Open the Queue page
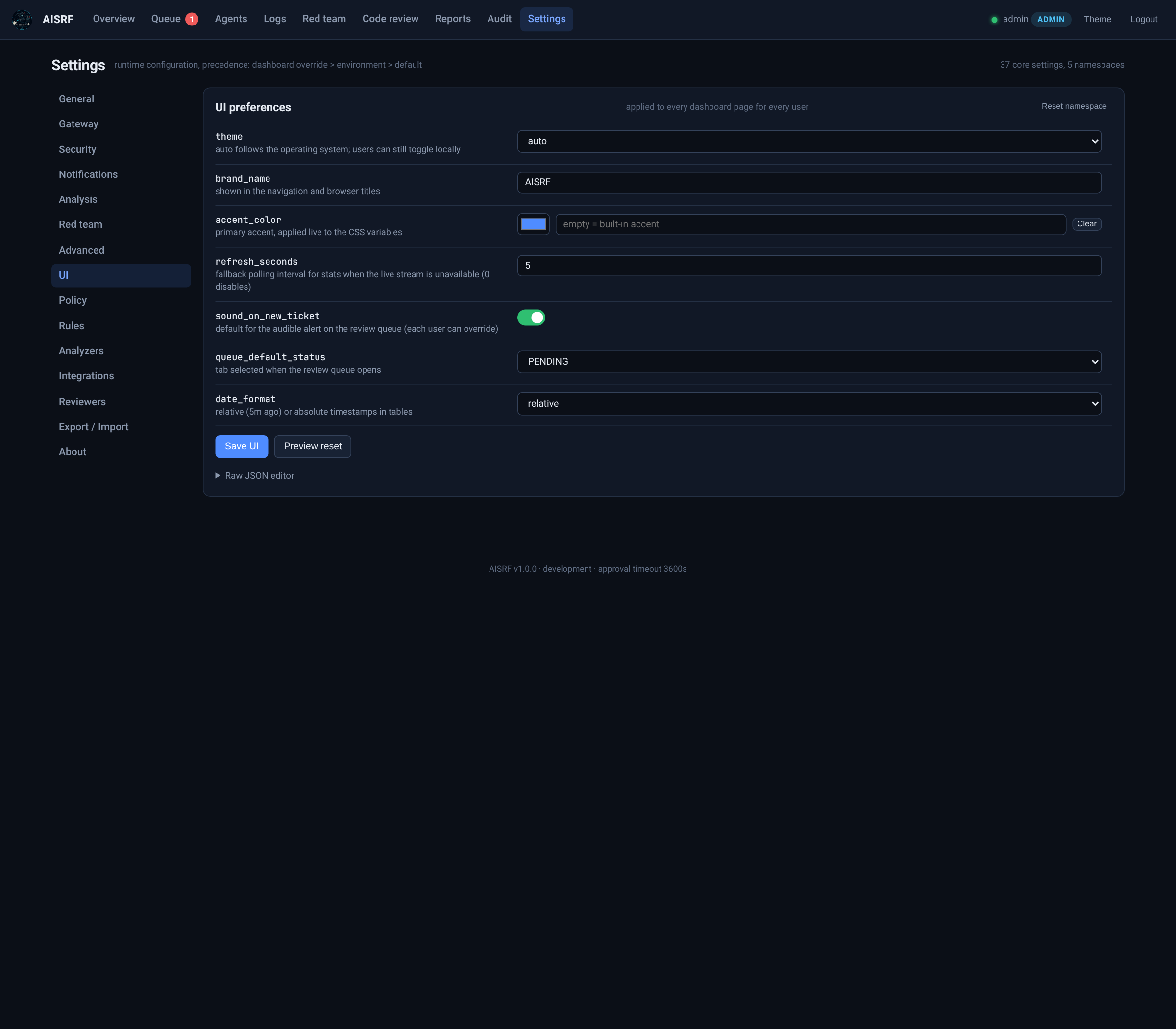 coord(166,19)
